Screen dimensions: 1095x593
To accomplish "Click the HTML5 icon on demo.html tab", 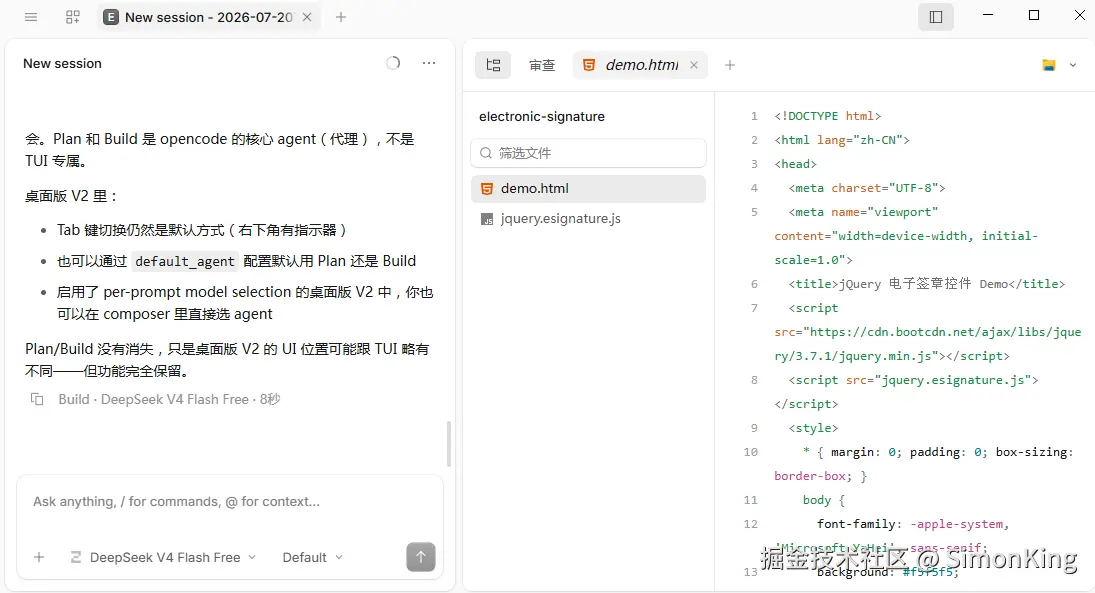I will [x=589, y=65].
